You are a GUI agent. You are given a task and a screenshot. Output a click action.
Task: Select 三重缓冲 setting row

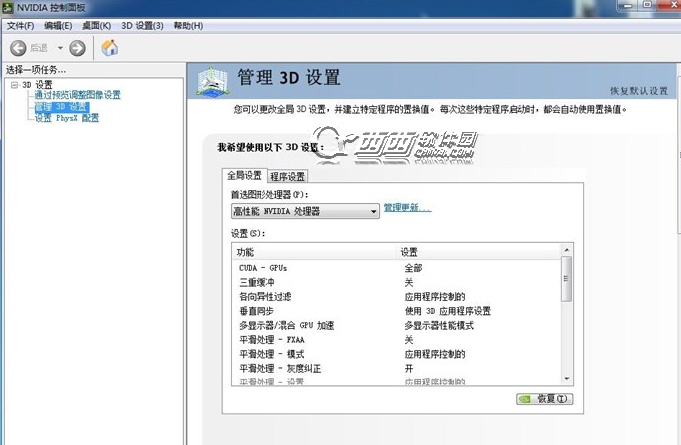[x=397, y=282]
